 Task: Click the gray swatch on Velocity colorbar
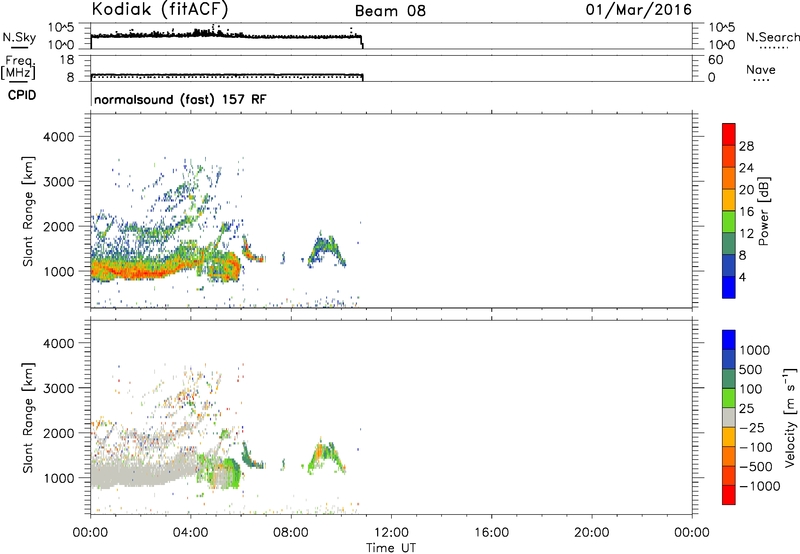(729, 417)
